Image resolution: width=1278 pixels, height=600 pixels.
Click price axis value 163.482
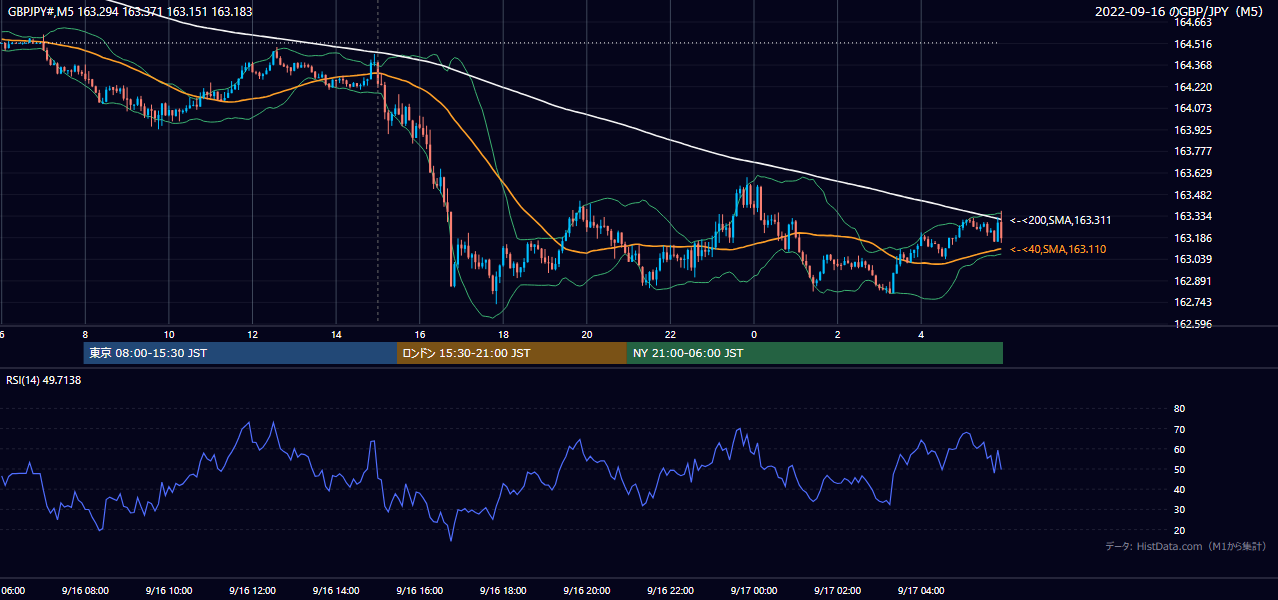1193,195
